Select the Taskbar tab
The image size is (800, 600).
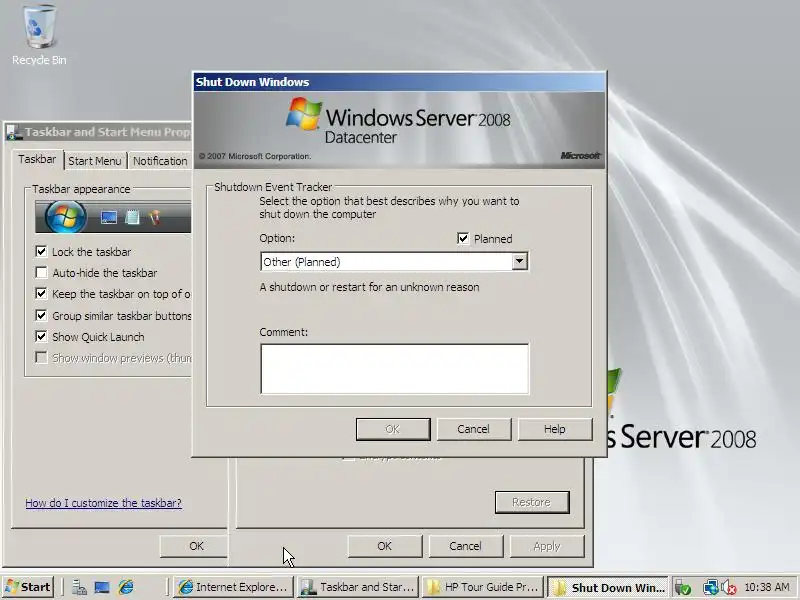tap(37, 159)
